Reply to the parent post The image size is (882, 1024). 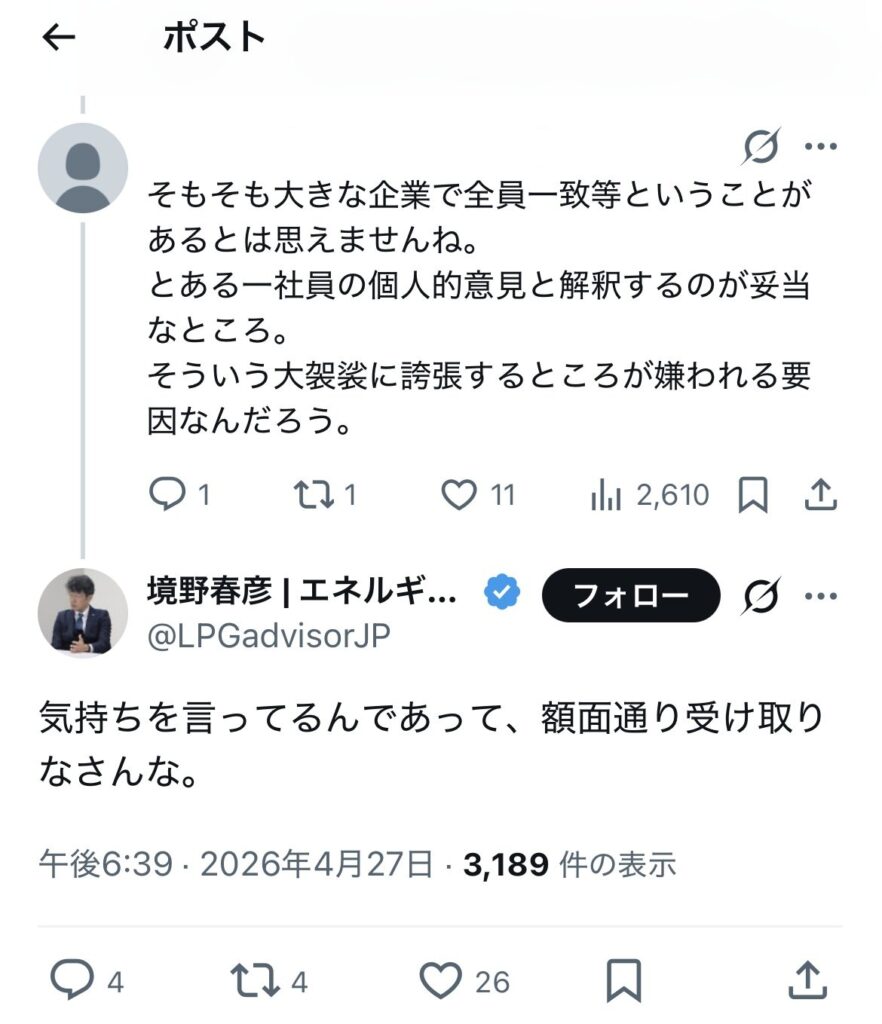click(x=166, y=494)
